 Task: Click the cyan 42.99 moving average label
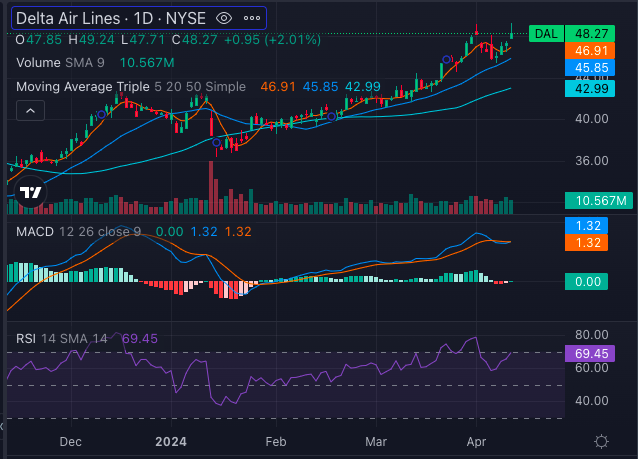point(590,89)
